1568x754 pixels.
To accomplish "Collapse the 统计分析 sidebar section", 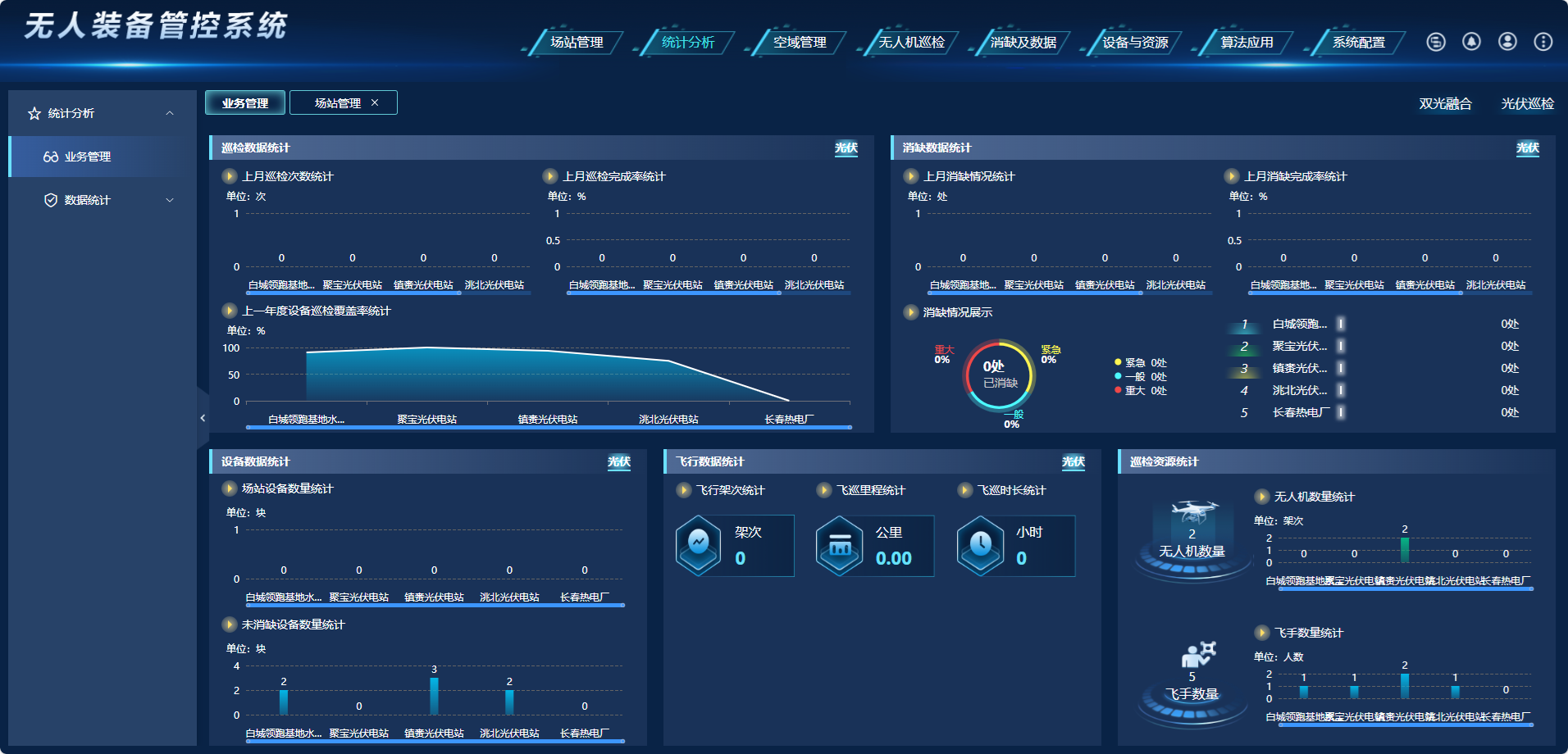I will click(x=170, y=113).
